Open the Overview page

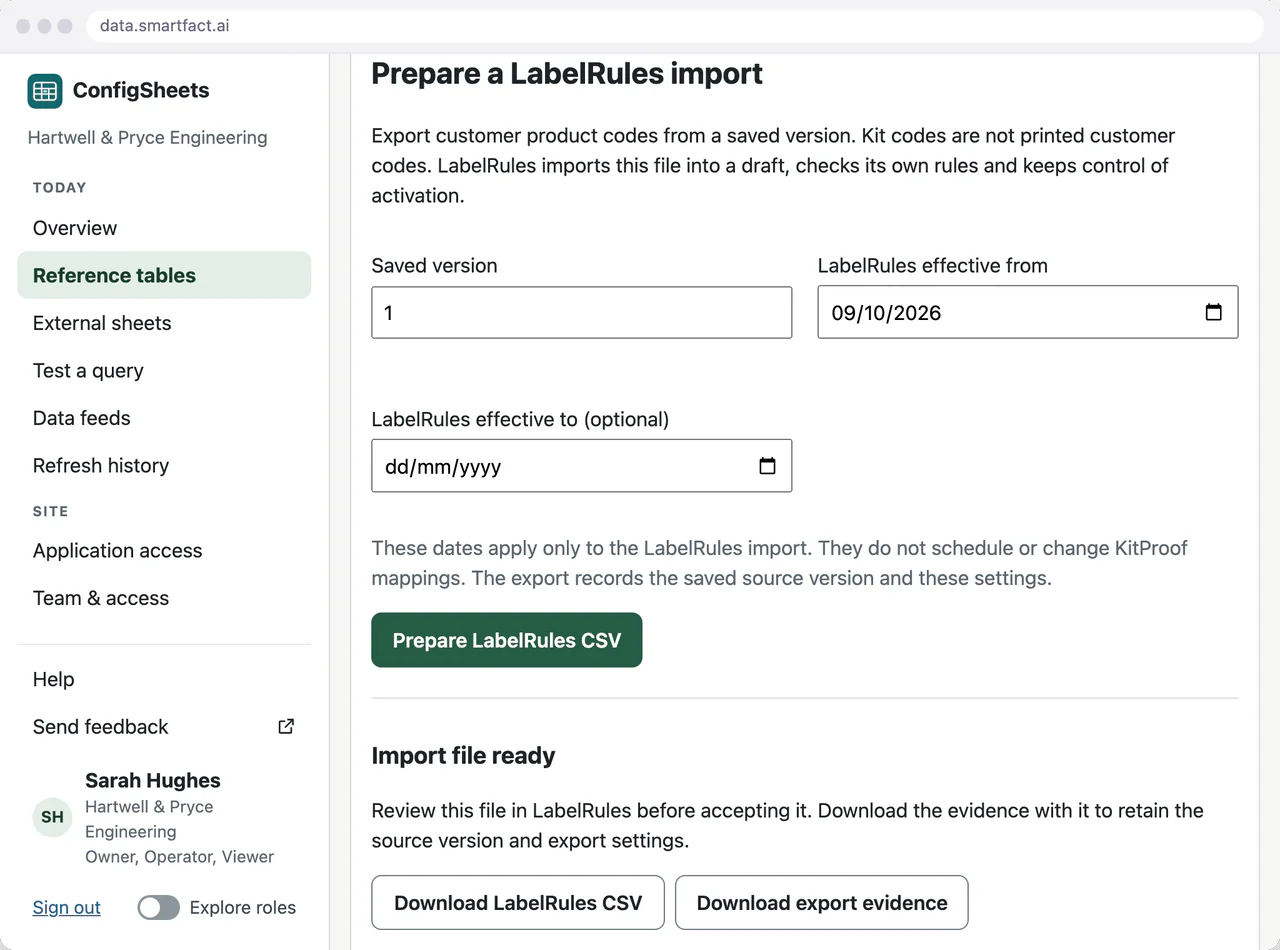click(164, 228)
